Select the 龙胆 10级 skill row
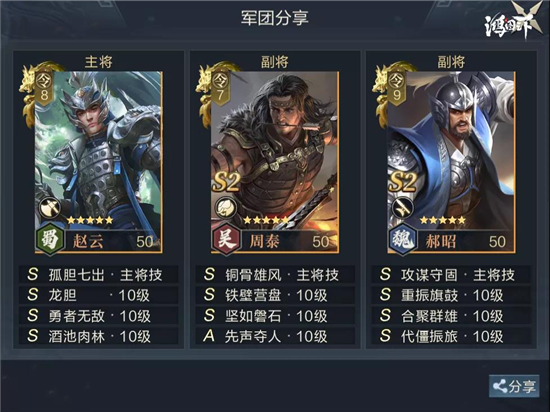This screenshot has width=550, height=412. click(99, 295)
